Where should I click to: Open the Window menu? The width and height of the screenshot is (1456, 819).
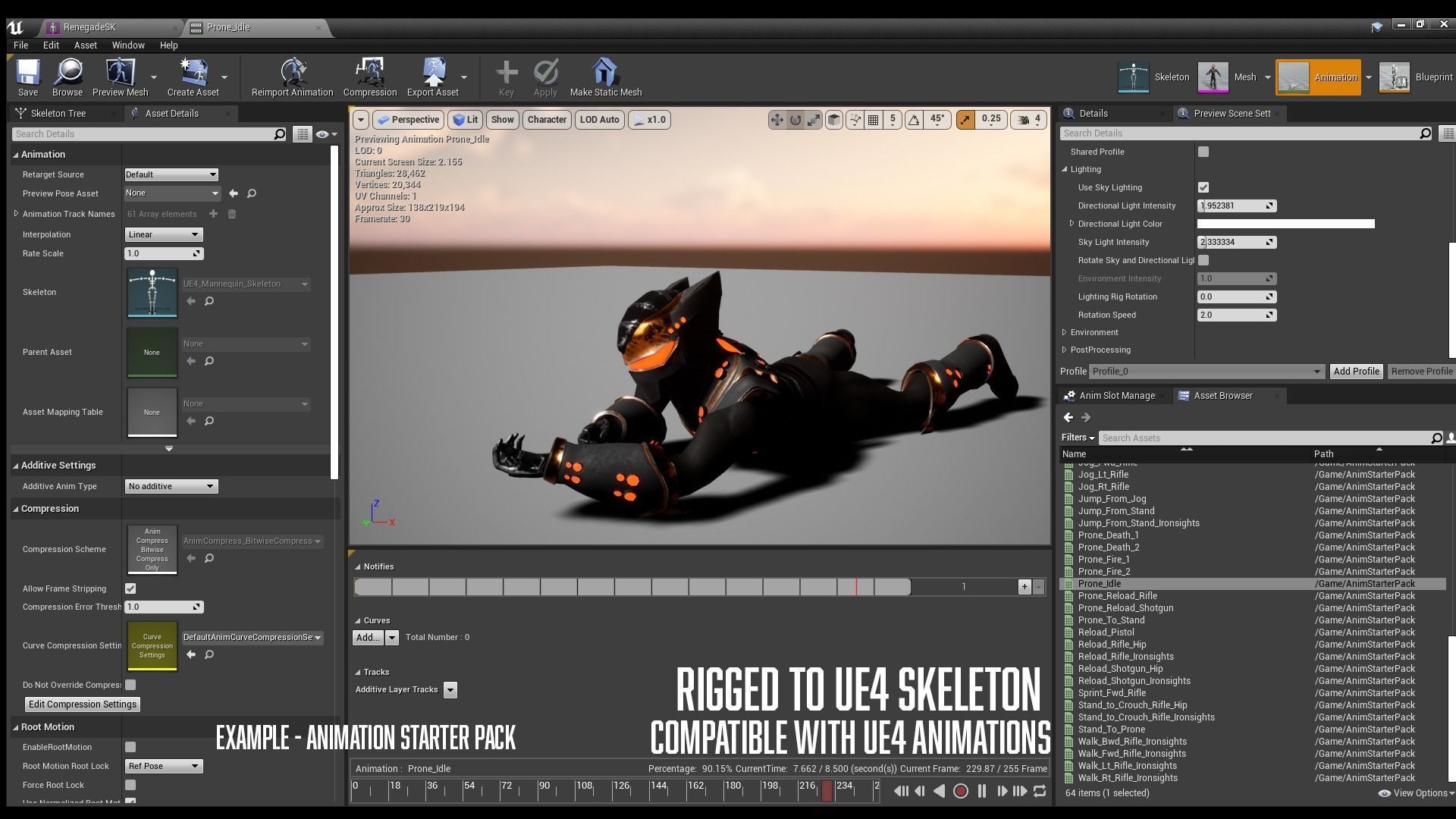point(128,45)
